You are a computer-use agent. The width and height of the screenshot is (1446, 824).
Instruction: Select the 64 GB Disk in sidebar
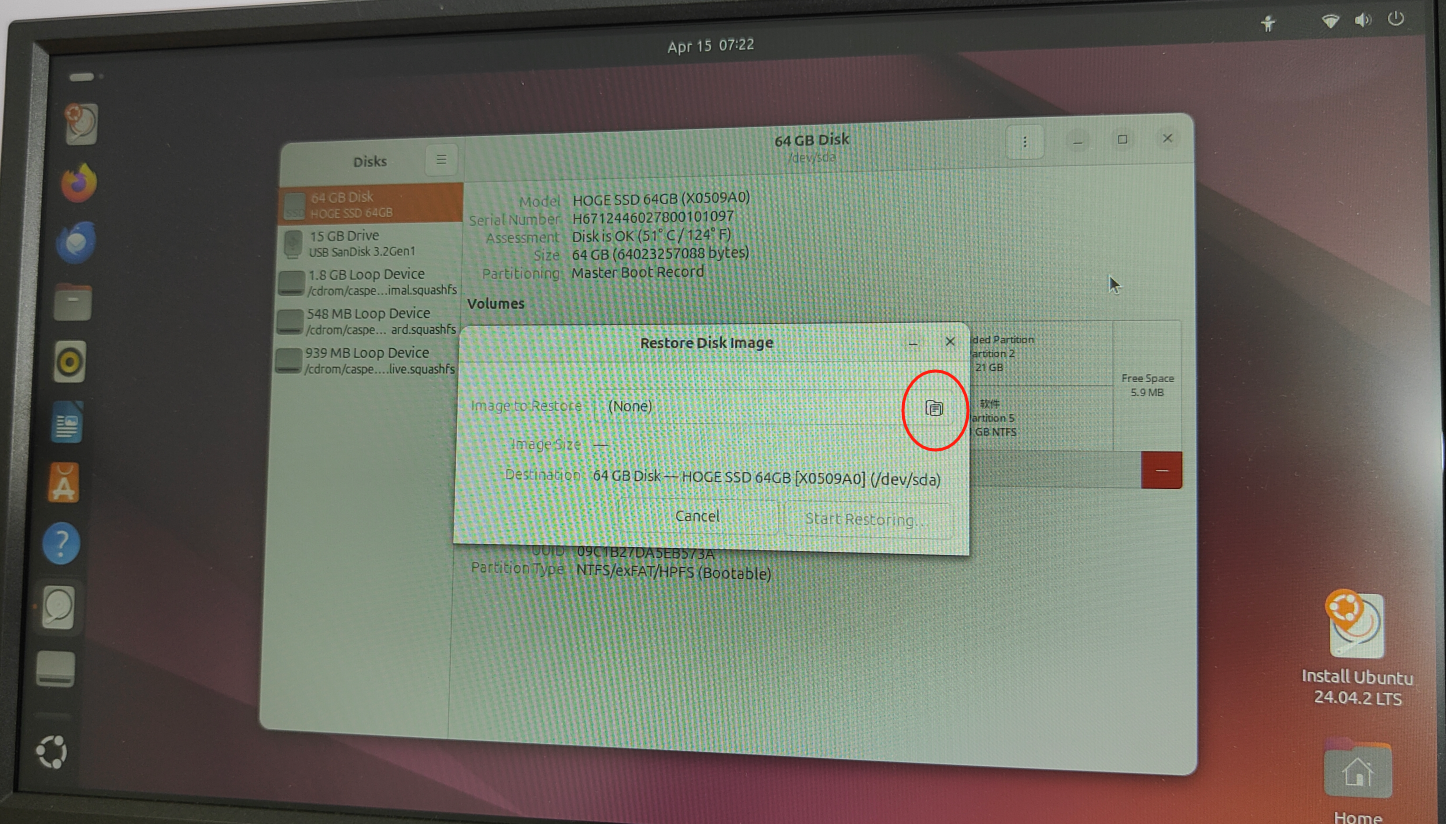369,204
